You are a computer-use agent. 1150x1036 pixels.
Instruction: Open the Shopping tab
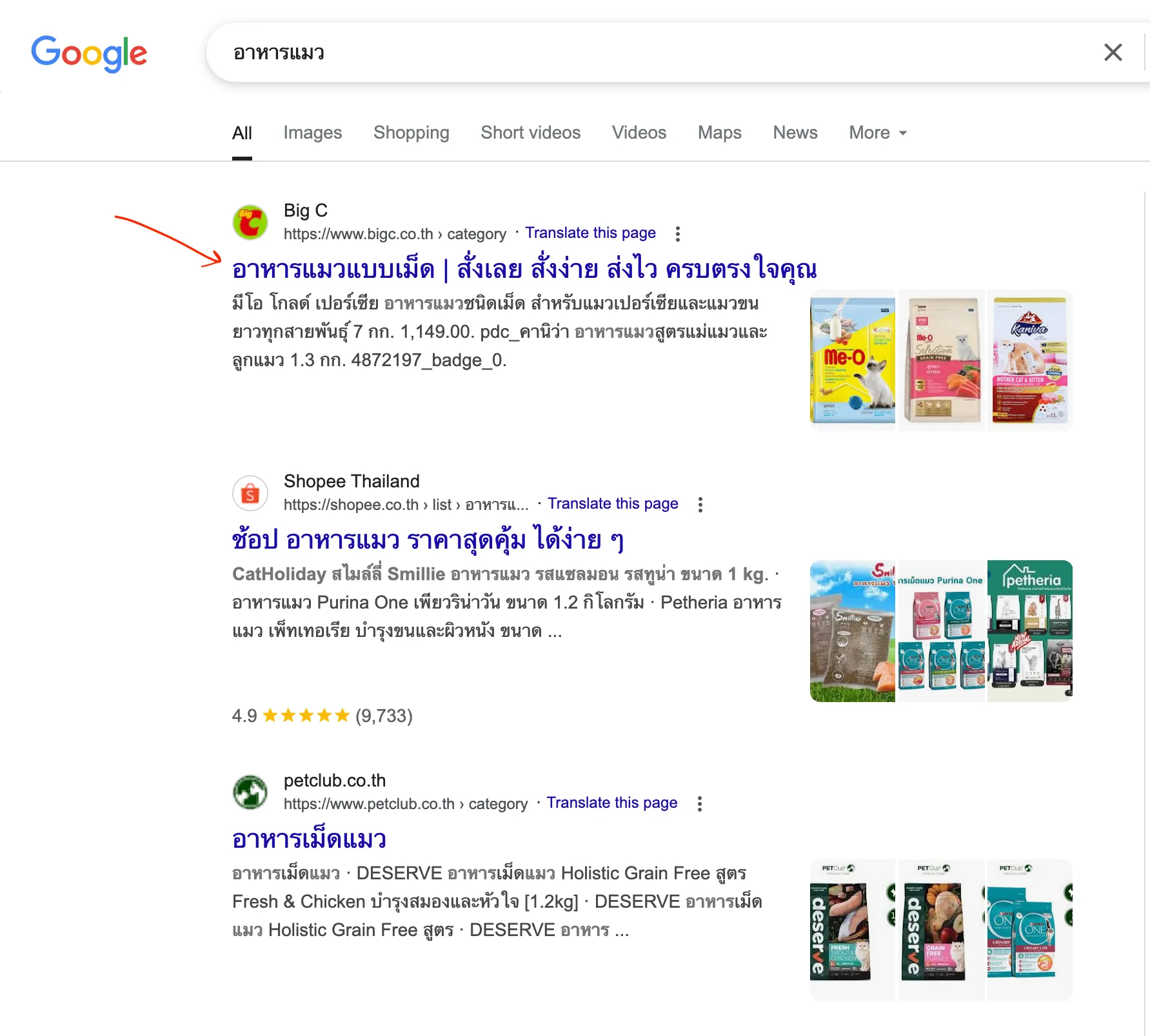[411, 133]
